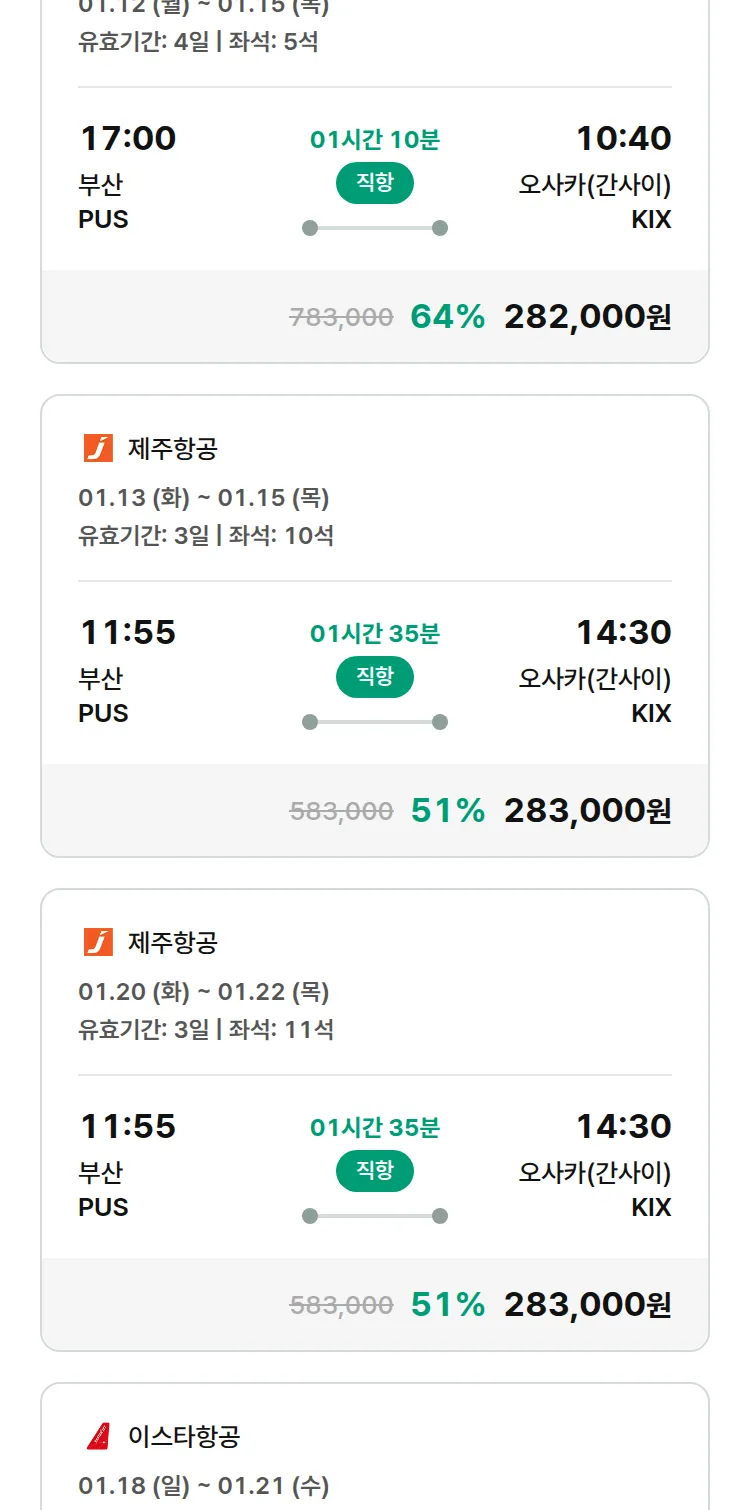Click the 17:00 Busan departure time
The height and width of the screenshot is (1510, 750).
(128, 138)
